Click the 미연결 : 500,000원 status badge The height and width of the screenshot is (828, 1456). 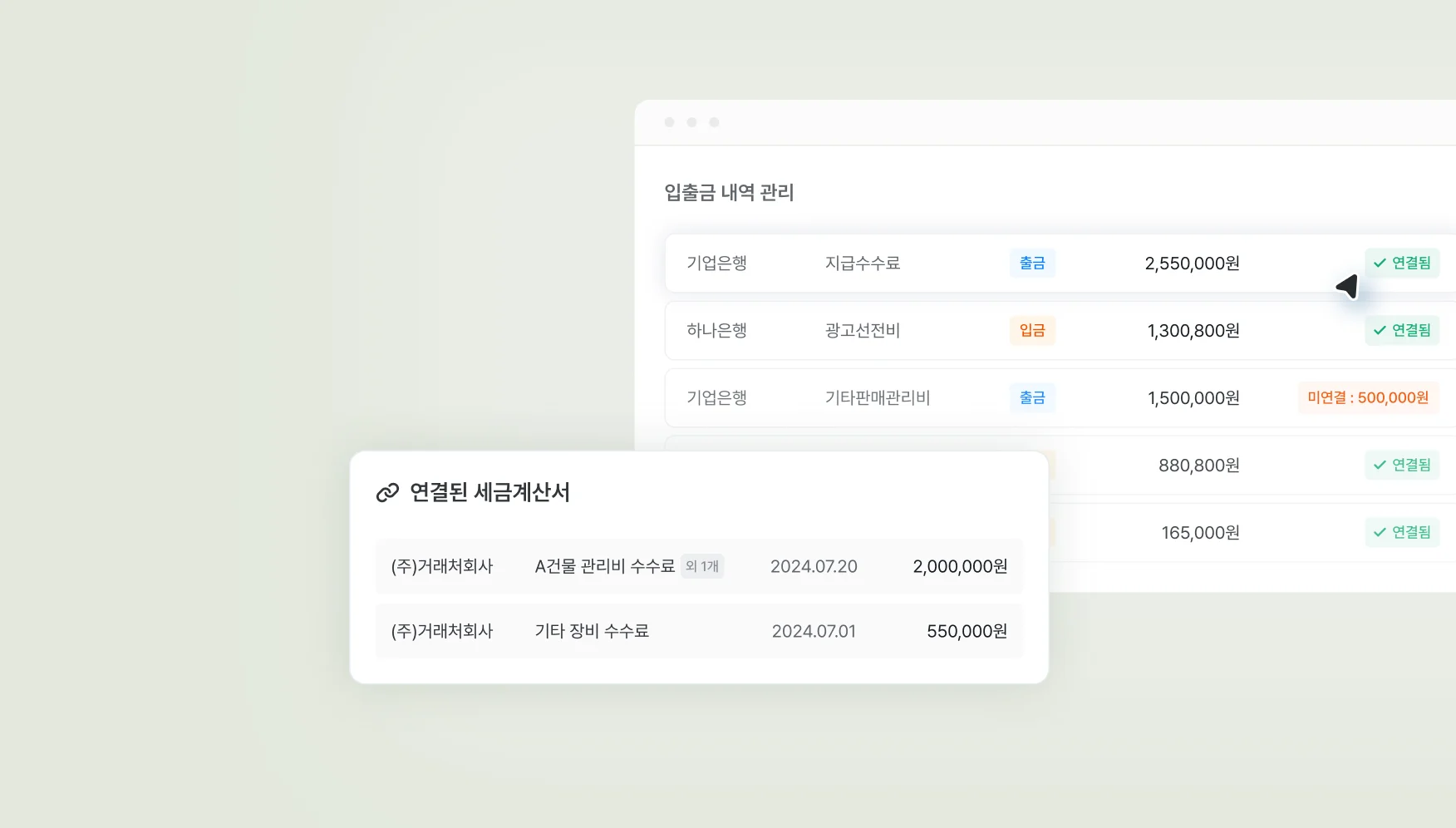[1367, 397]
